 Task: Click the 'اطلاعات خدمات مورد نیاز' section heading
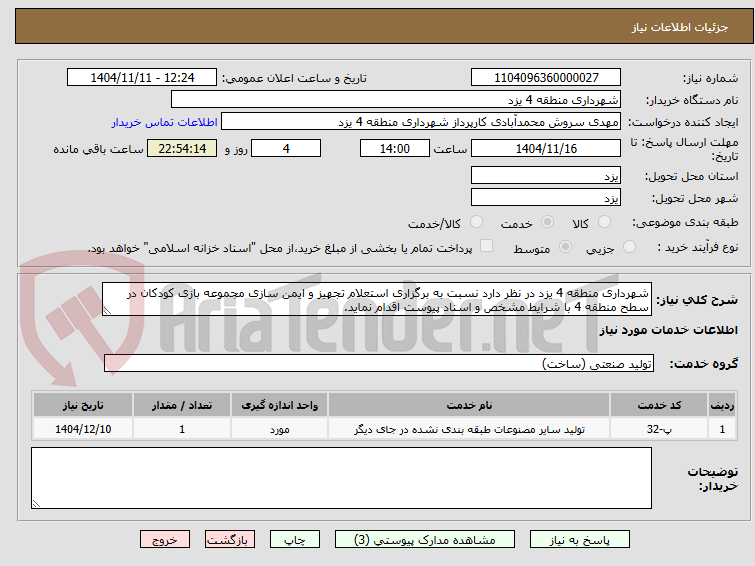668,330
